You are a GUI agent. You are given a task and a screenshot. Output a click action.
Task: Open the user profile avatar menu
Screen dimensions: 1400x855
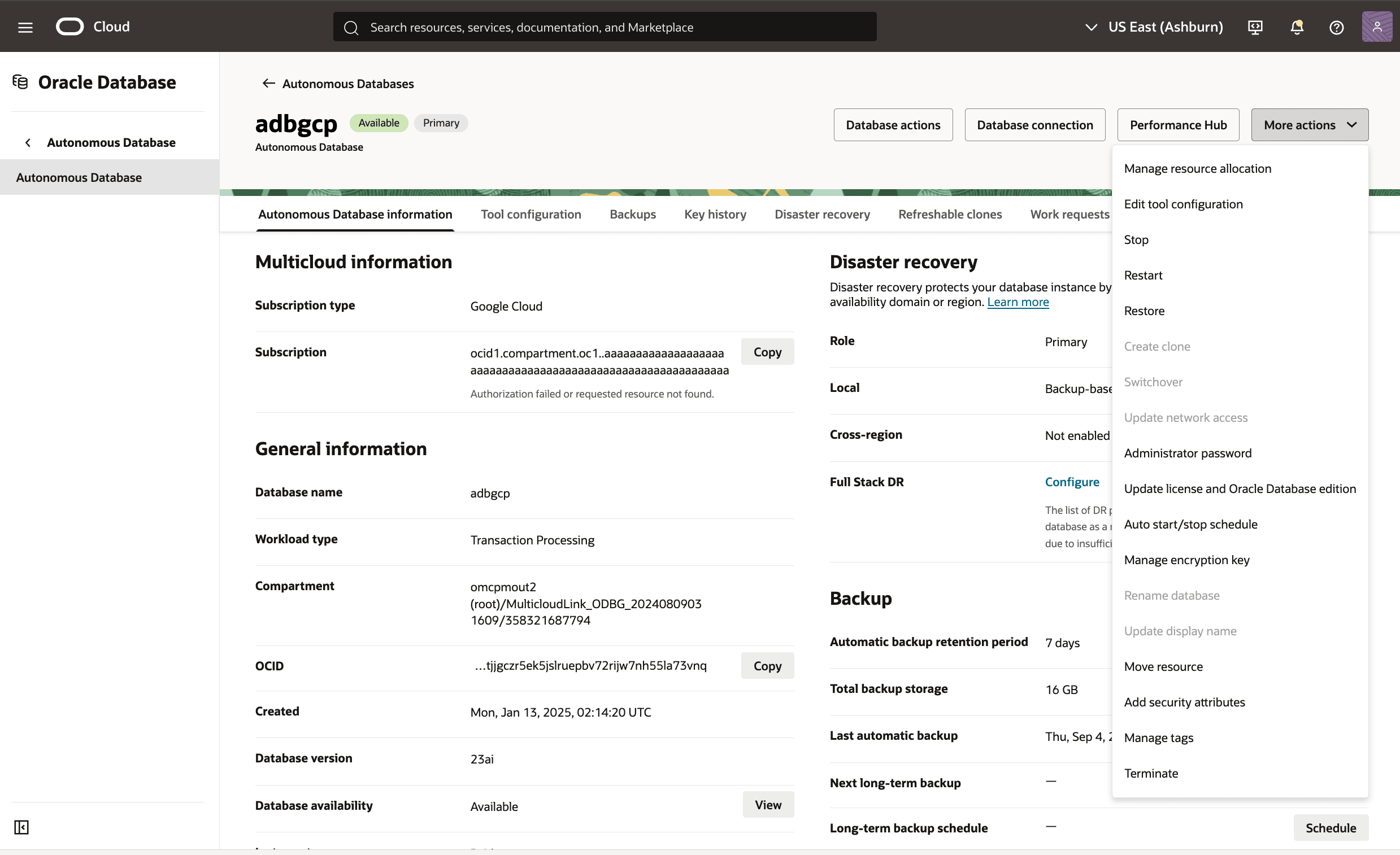click(x=1376, y=26)
